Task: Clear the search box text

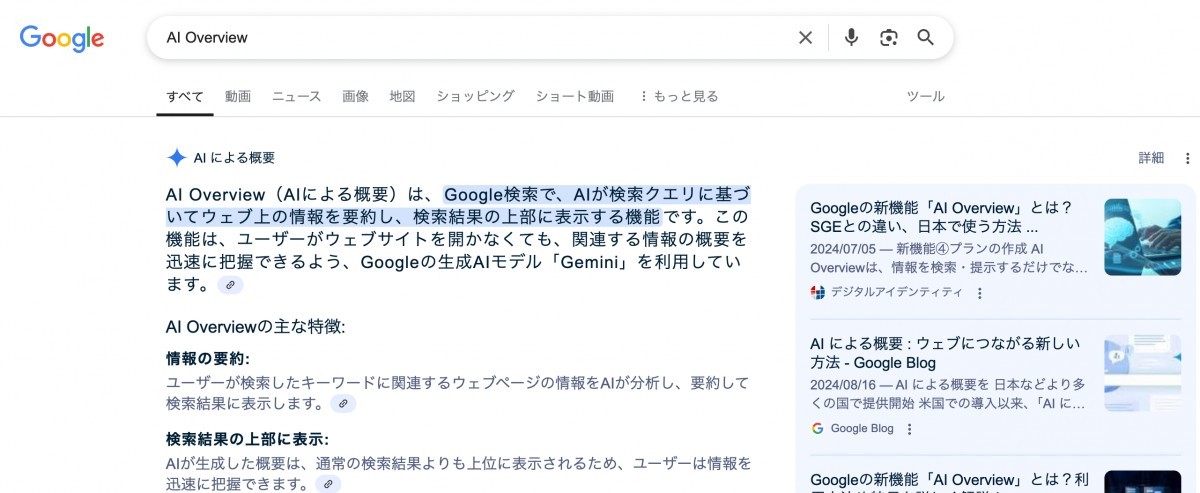Action: pyautogui.click(x=805, y=38)
